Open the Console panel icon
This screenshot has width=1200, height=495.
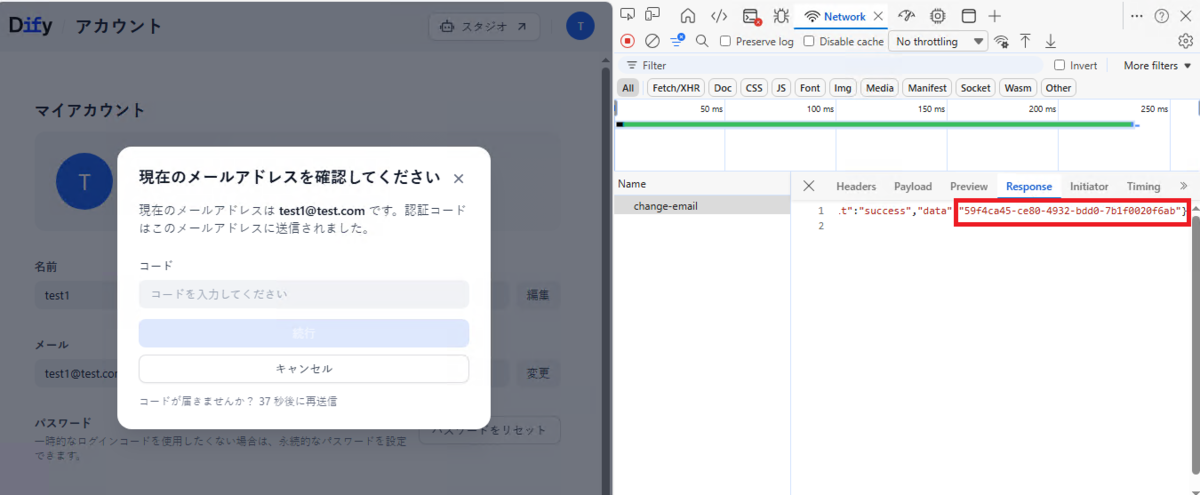[x=751, y=16]
